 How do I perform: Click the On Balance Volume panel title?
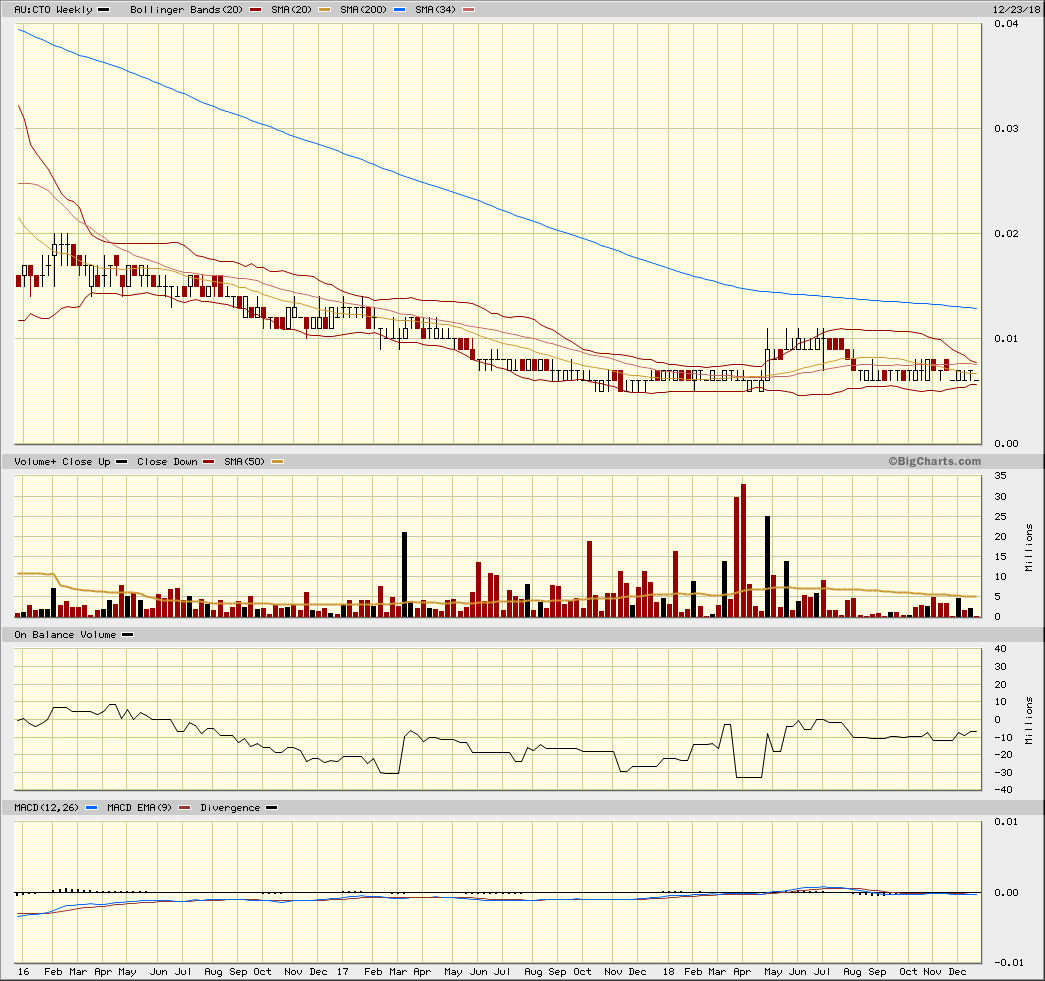(x=65, y=634)
